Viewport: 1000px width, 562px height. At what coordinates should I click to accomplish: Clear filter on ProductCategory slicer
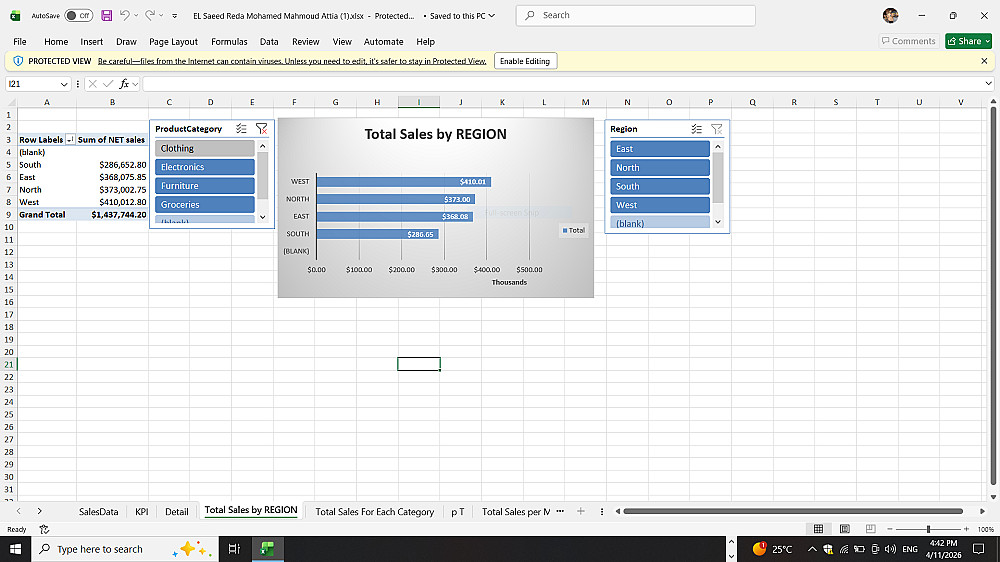261,129
